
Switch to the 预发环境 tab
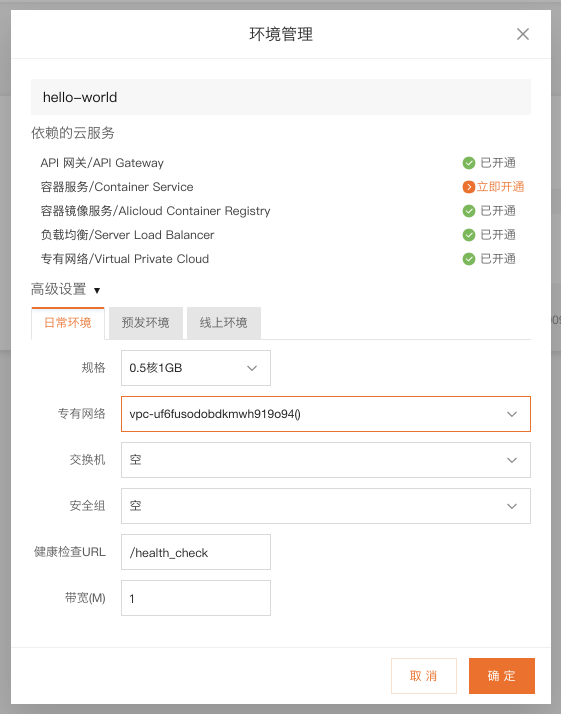146,323
